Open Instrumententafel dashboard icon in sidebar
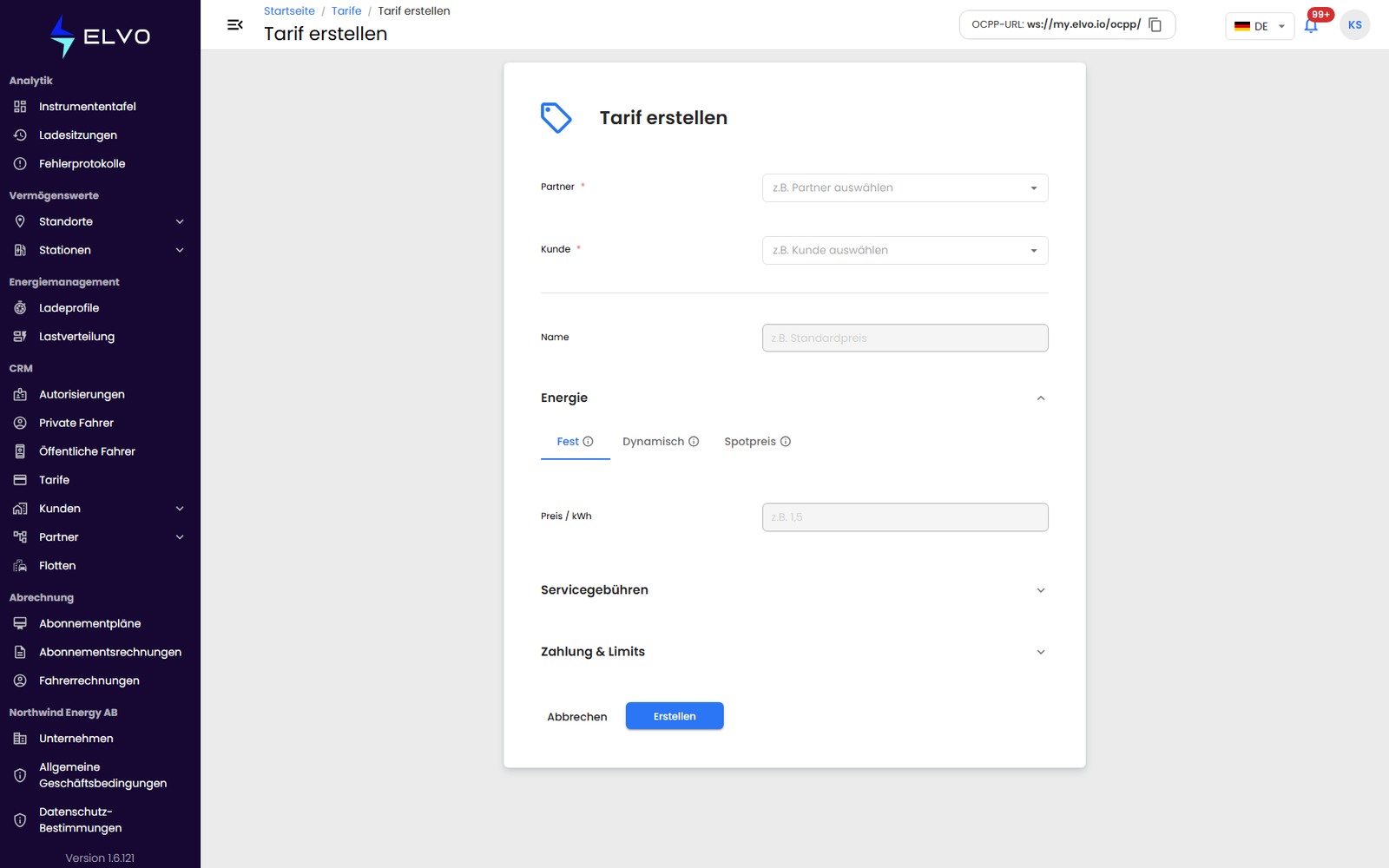Image resolution: width=1389 pixels, height=868 pixels. 20,107
